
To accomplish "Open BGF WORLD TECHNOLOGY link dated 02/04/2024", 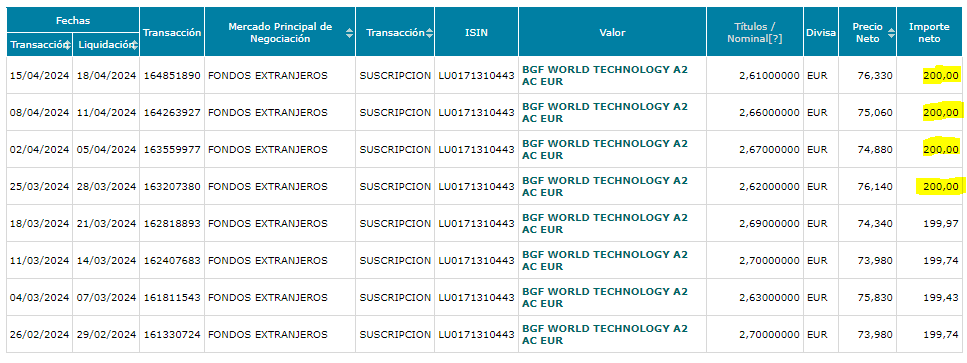I will click(x=604, y=149).
